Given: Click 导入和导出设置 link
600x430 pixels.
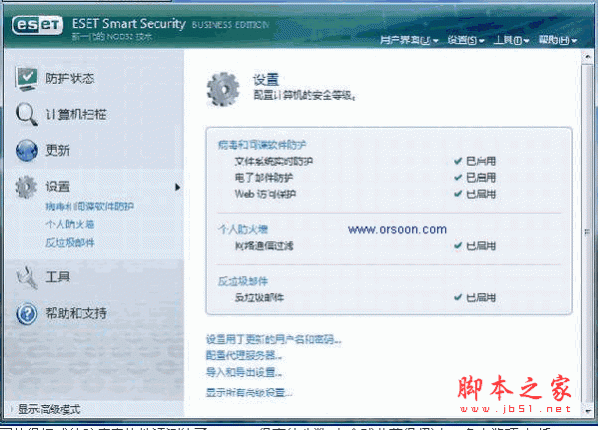Looking at the screenshot, I should (244, 372).
